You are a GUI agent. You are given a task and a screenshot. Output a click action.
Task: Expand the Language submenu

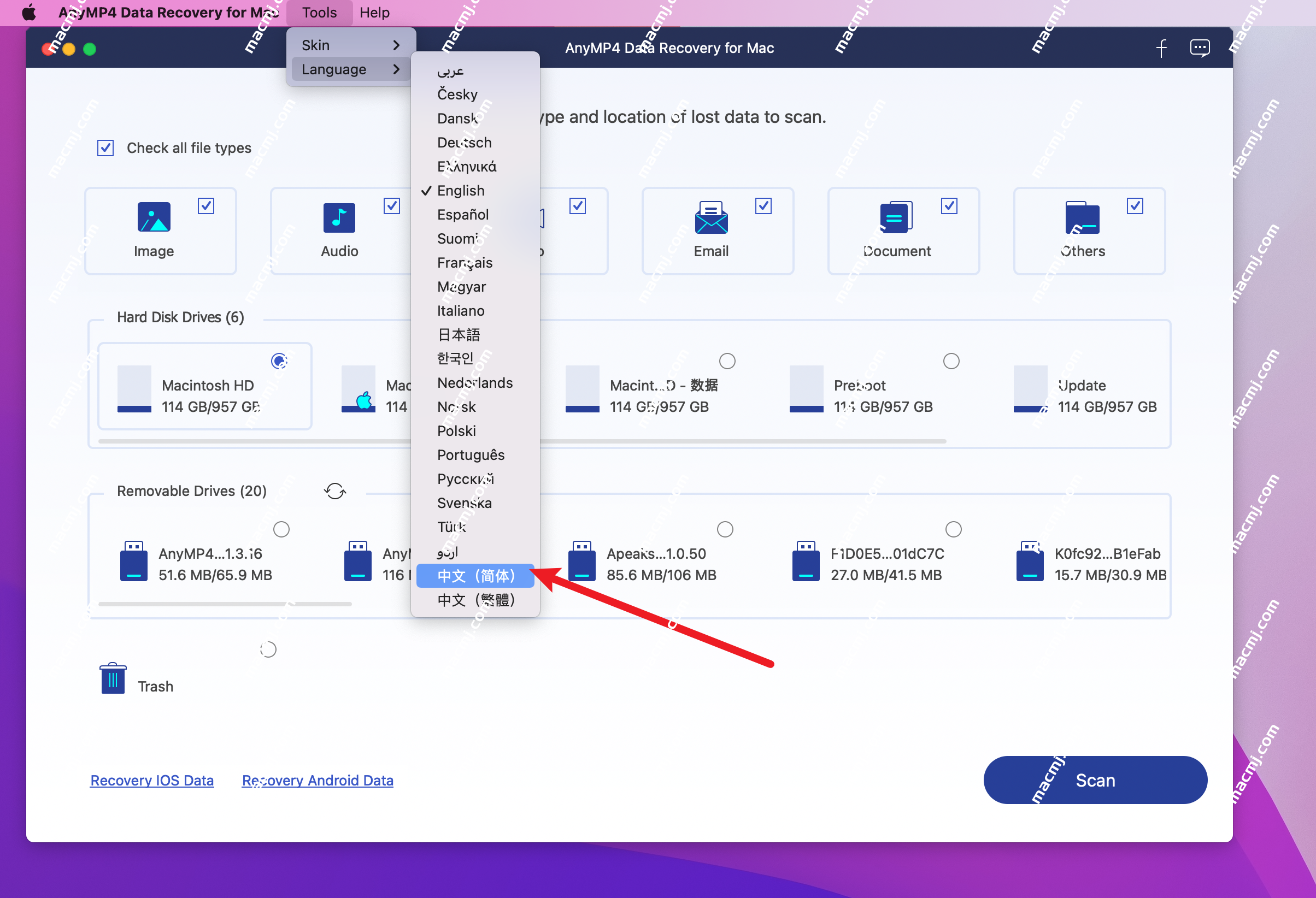[351, 69]
